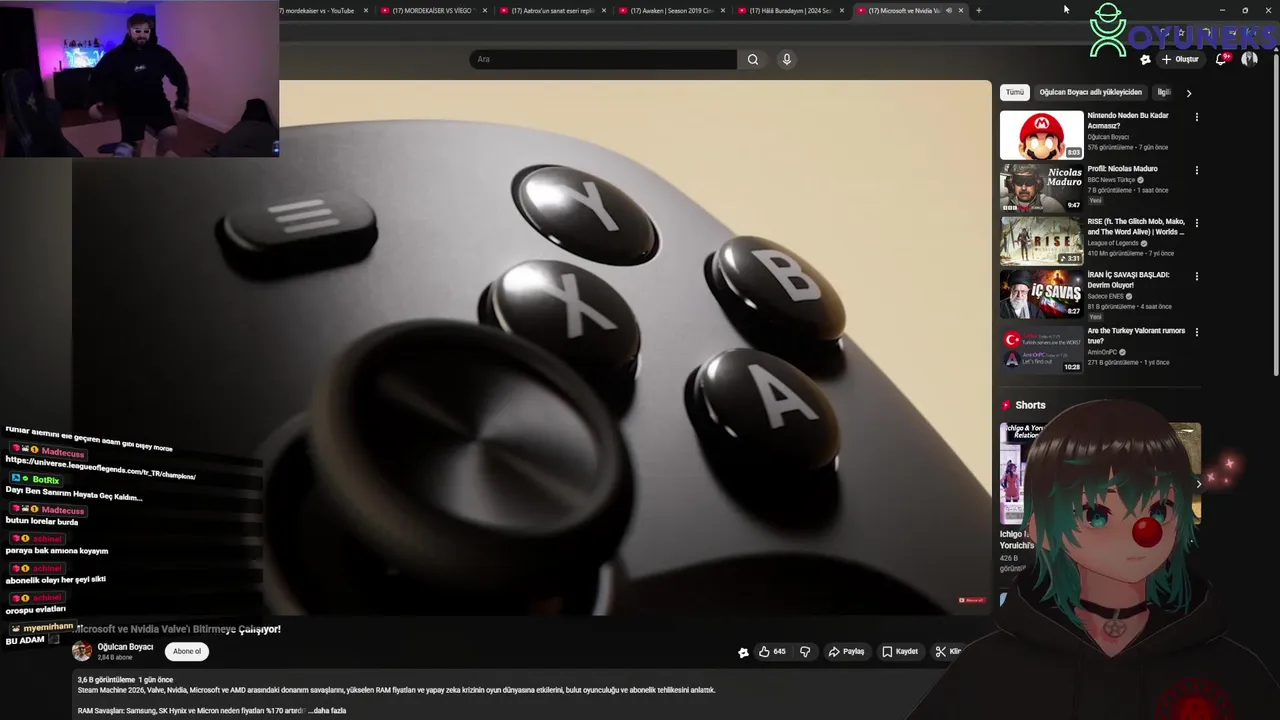Share the video with Paylaş
The image size is (1280, 720).
[x=846, y=652]
